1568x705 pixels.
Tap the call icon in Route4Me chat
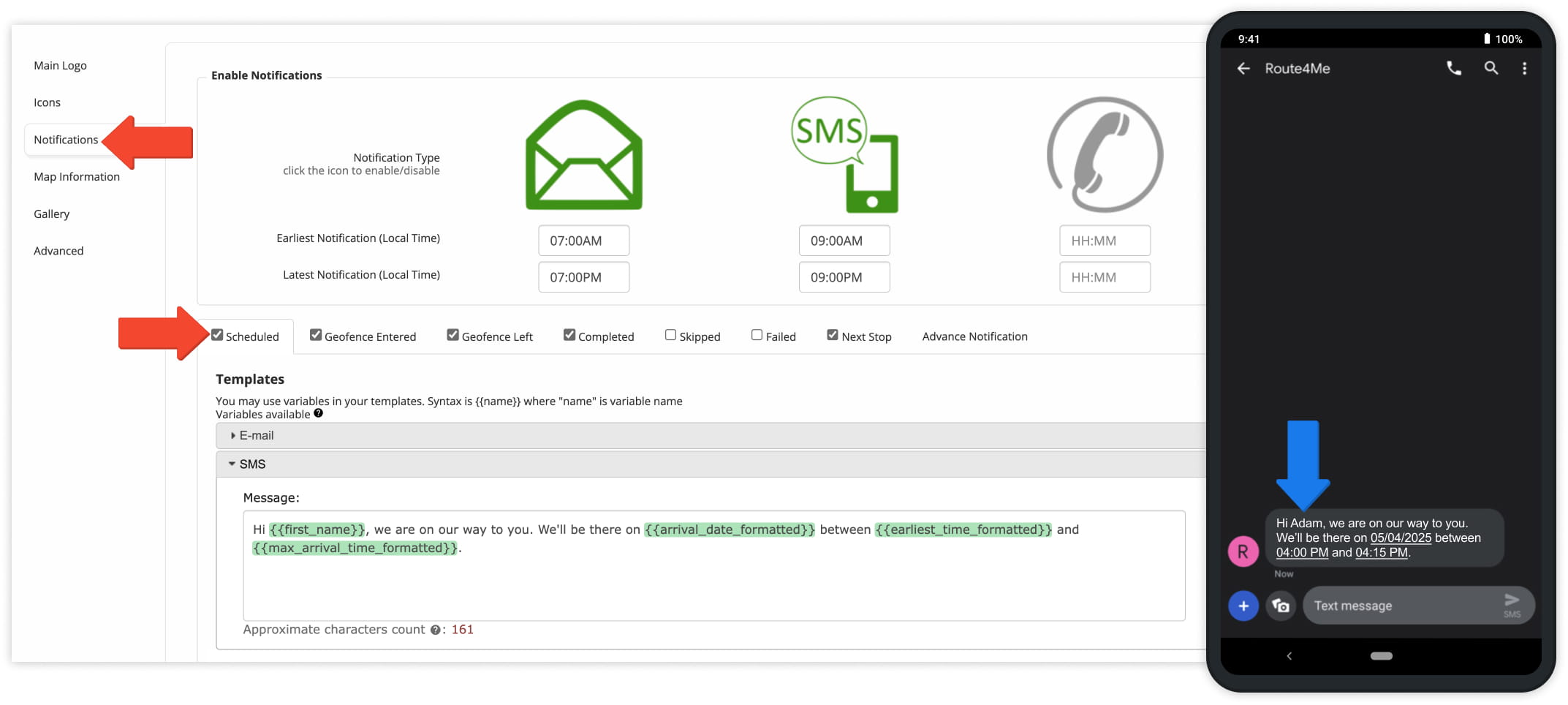(x=1454, y=68)
